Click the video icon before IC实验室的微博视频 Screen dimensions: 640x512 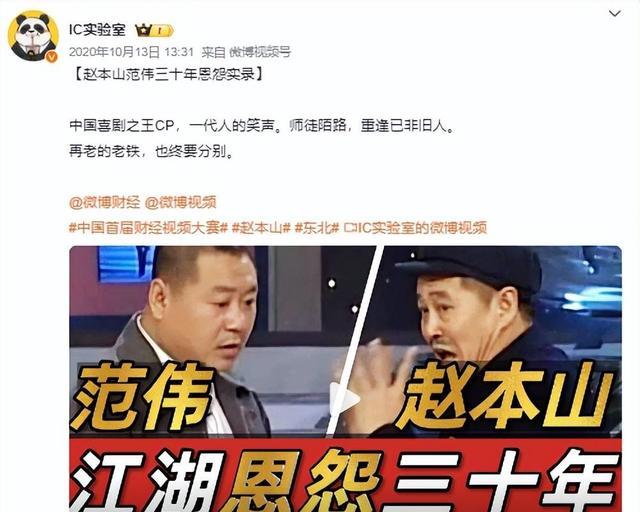349,227
